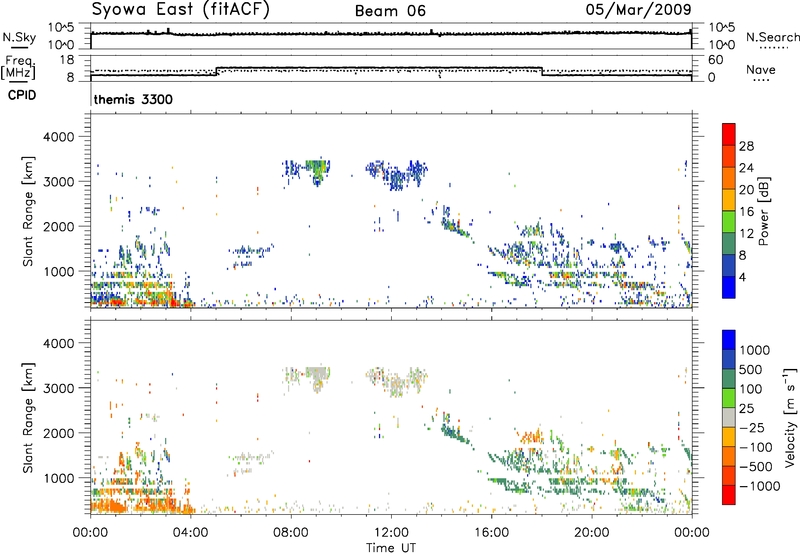The height and width of the screenshot is (554, 800).
Task: Click the 'N.Search' legend label
Action: 772,37
